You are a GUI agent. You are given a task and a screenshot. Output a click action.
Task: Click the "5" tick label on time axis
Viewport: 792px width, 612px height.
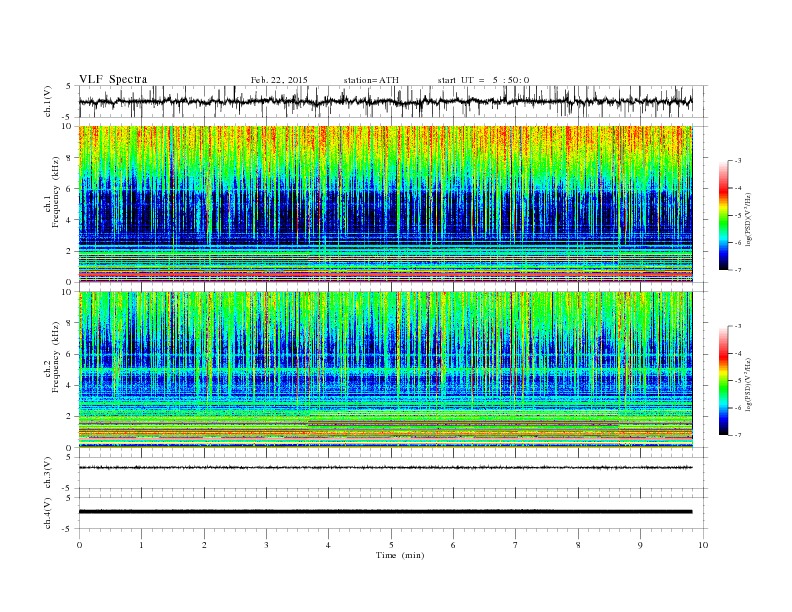[391, 545]
